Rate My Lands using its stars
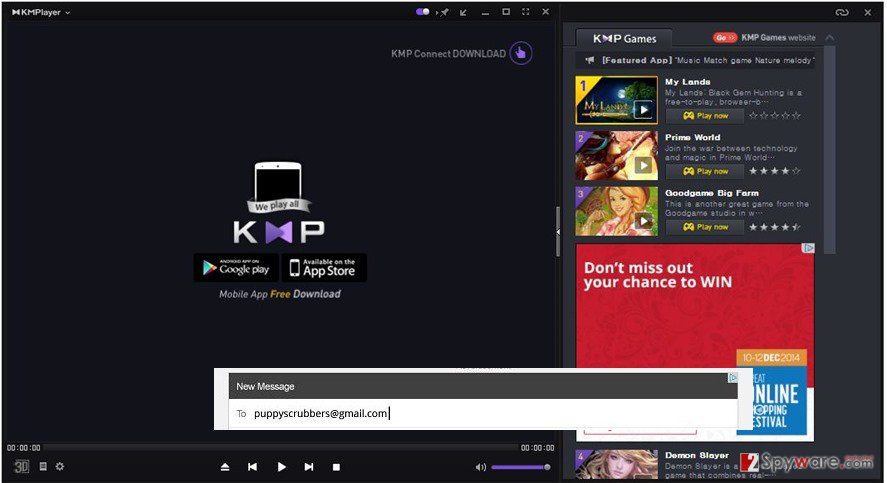 coord(774,115)
